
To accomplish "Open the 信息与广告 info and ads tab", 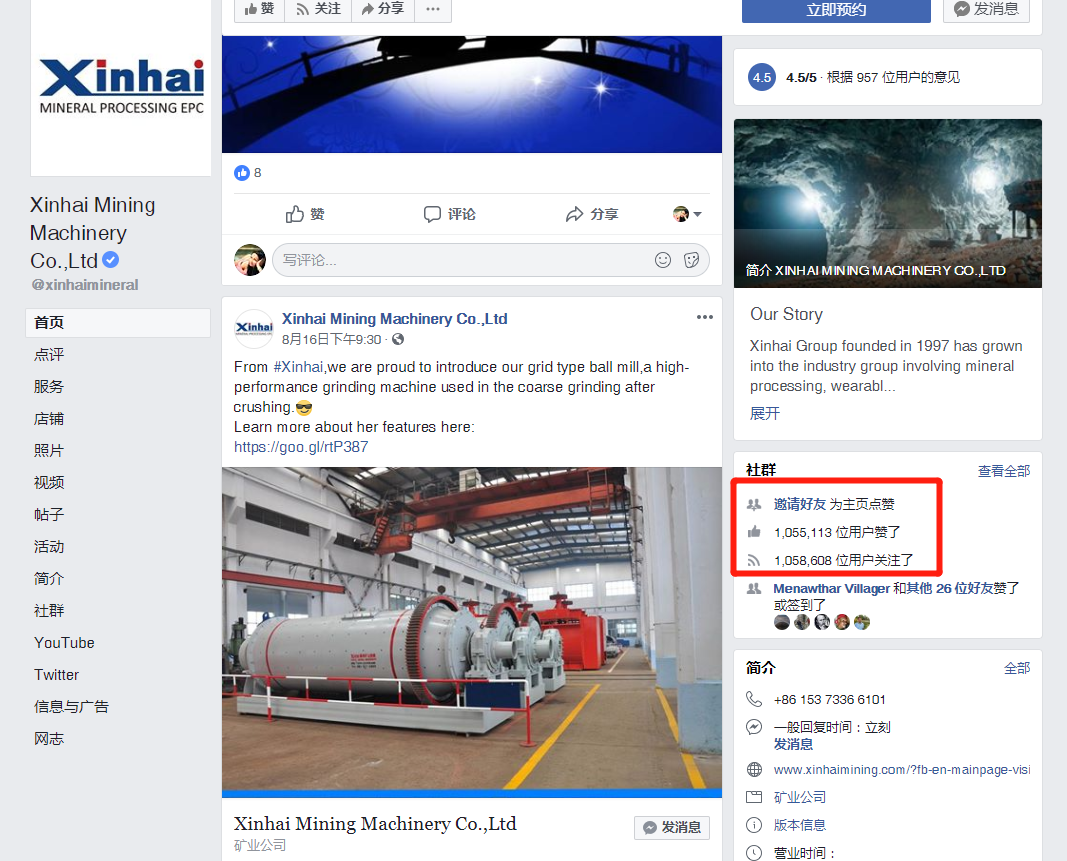I will 71,706.
